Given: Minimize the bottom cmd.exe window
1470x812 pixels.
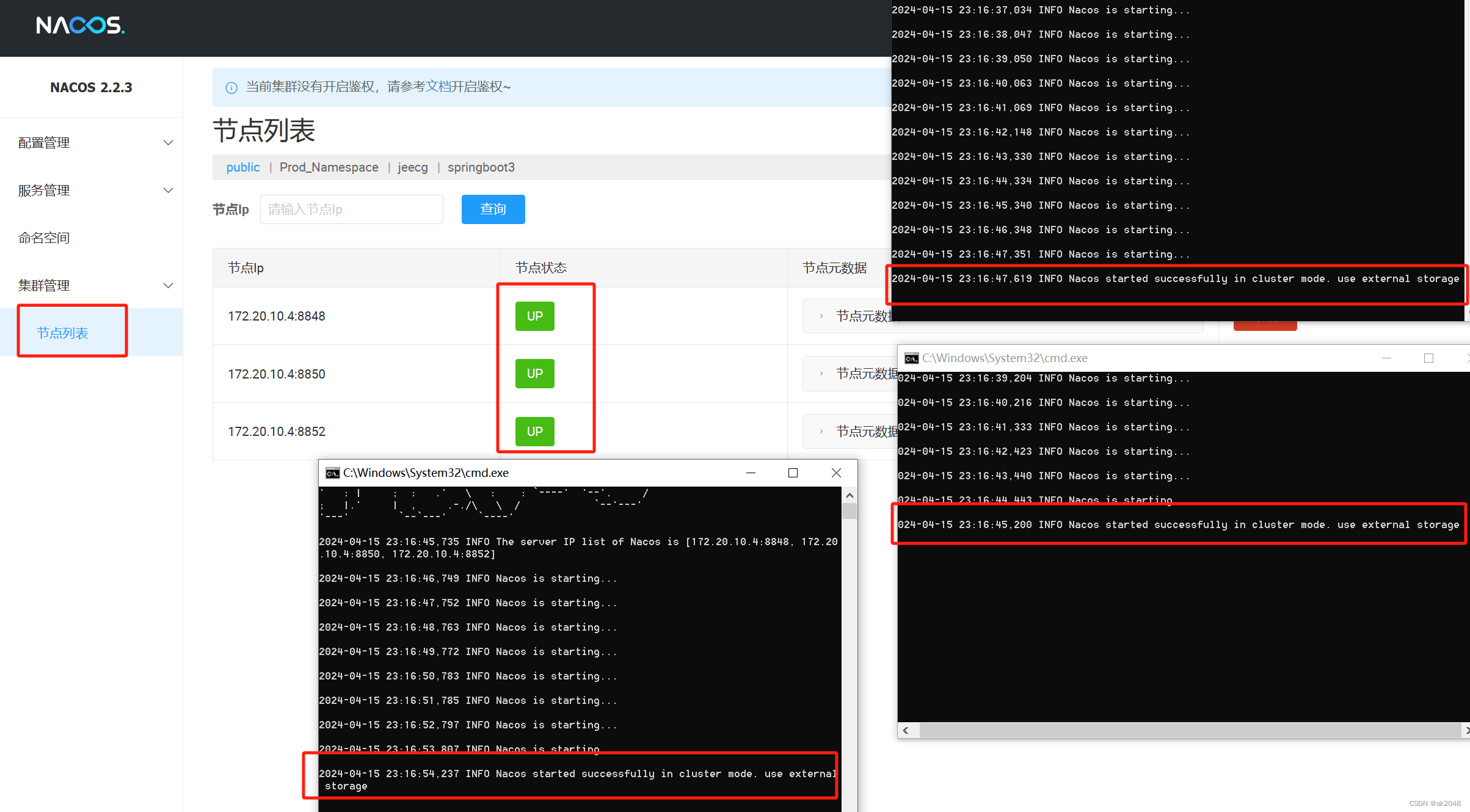Looking at the screenshot, I should (x=751, y=473).
